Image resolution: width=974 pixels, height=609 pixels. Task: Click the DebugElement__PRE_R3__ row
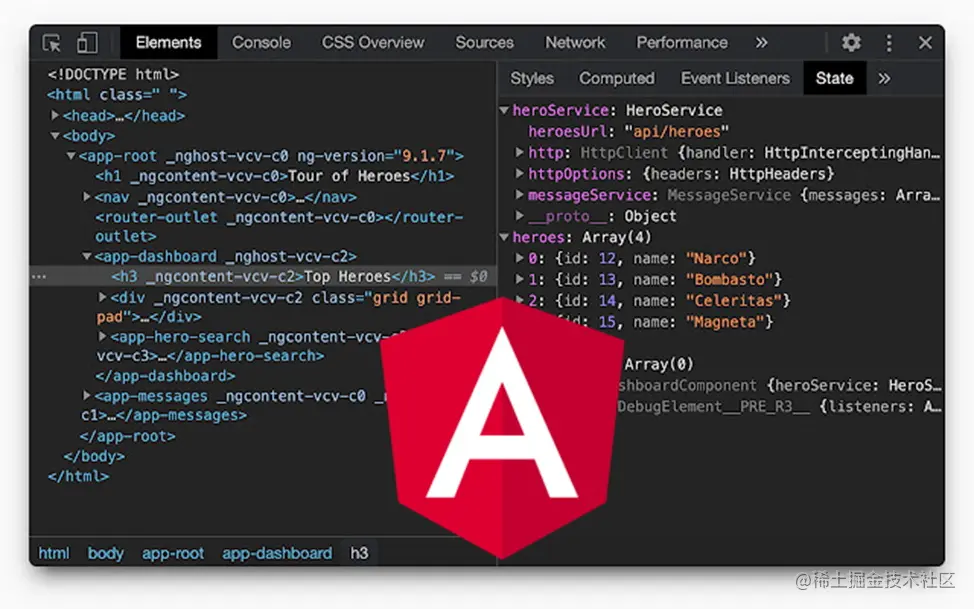780,406
